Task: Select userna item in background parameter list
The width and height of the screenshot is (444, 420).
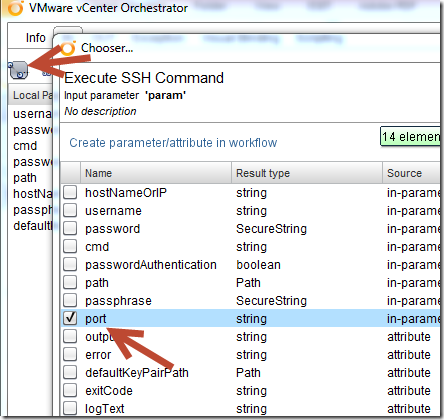Action: pyautogui.click(x=32, y=114)
